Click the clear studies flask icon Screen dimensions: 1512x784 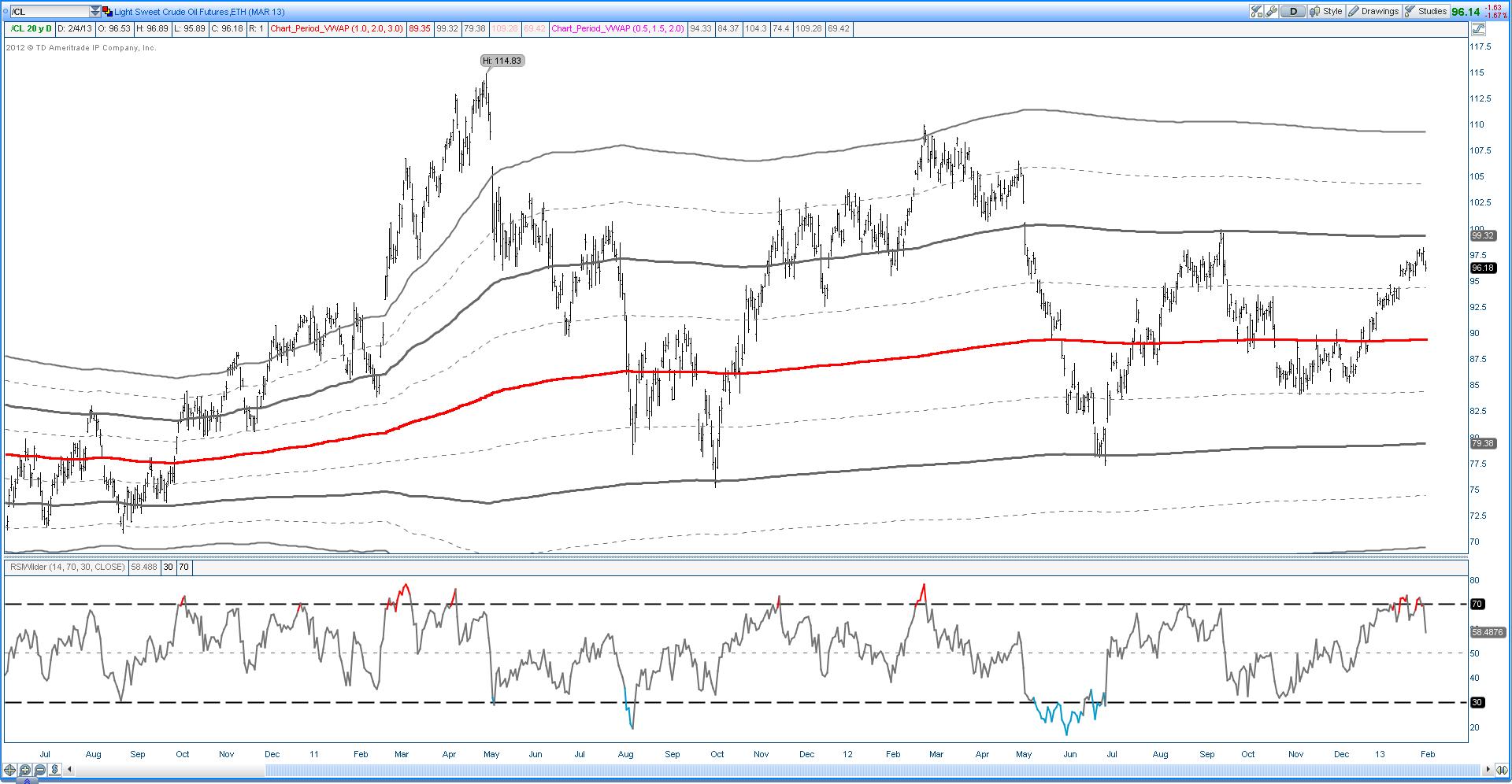pyautogui.click(x=1257, y=11)
